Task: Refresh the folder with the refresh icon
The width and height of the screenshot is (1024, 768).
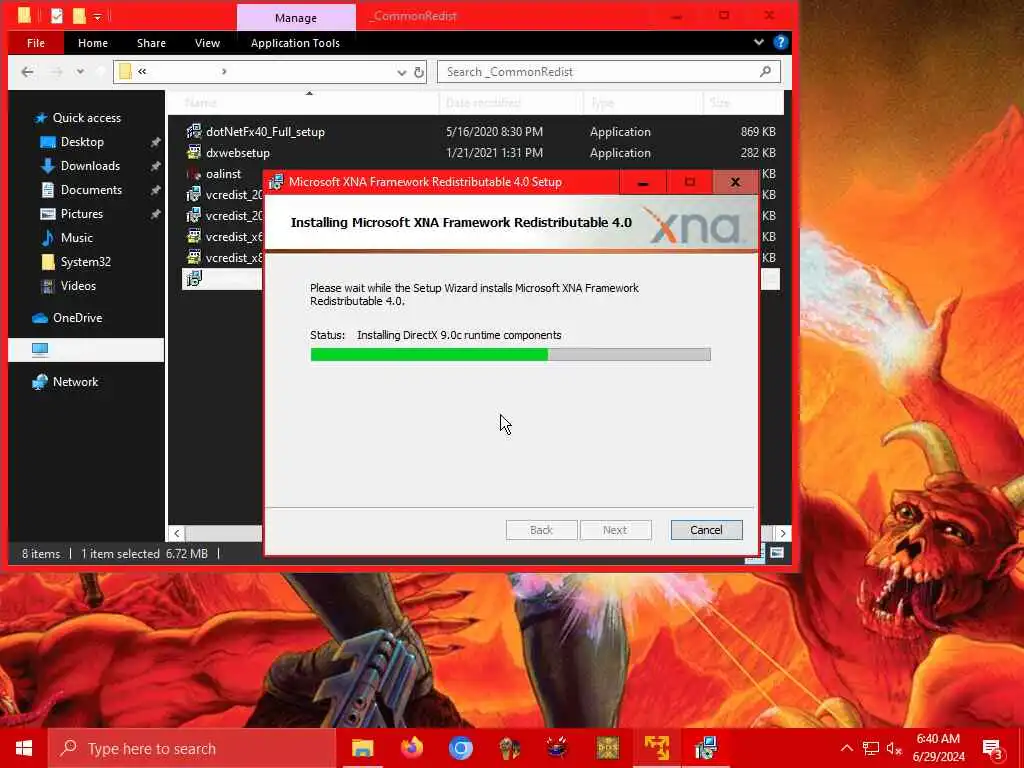Action: click(419, 72)
